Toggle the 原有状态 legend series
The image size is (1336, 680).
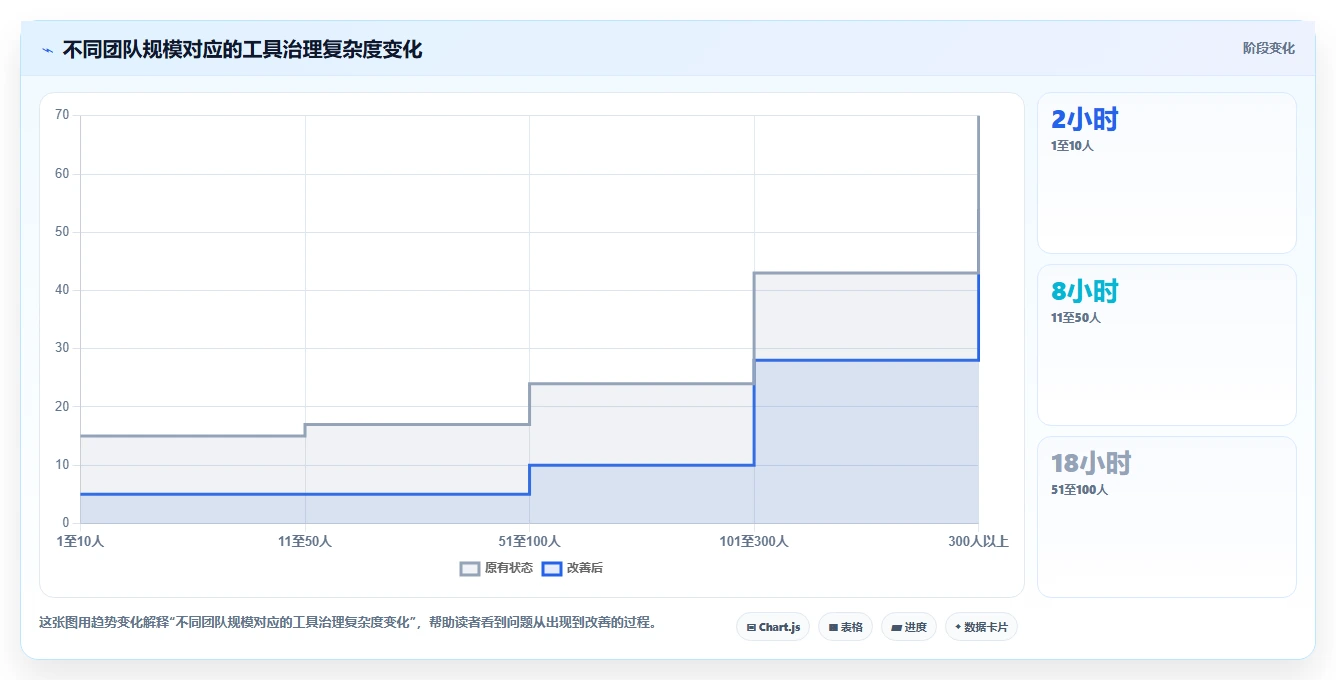tap(496, 568)
